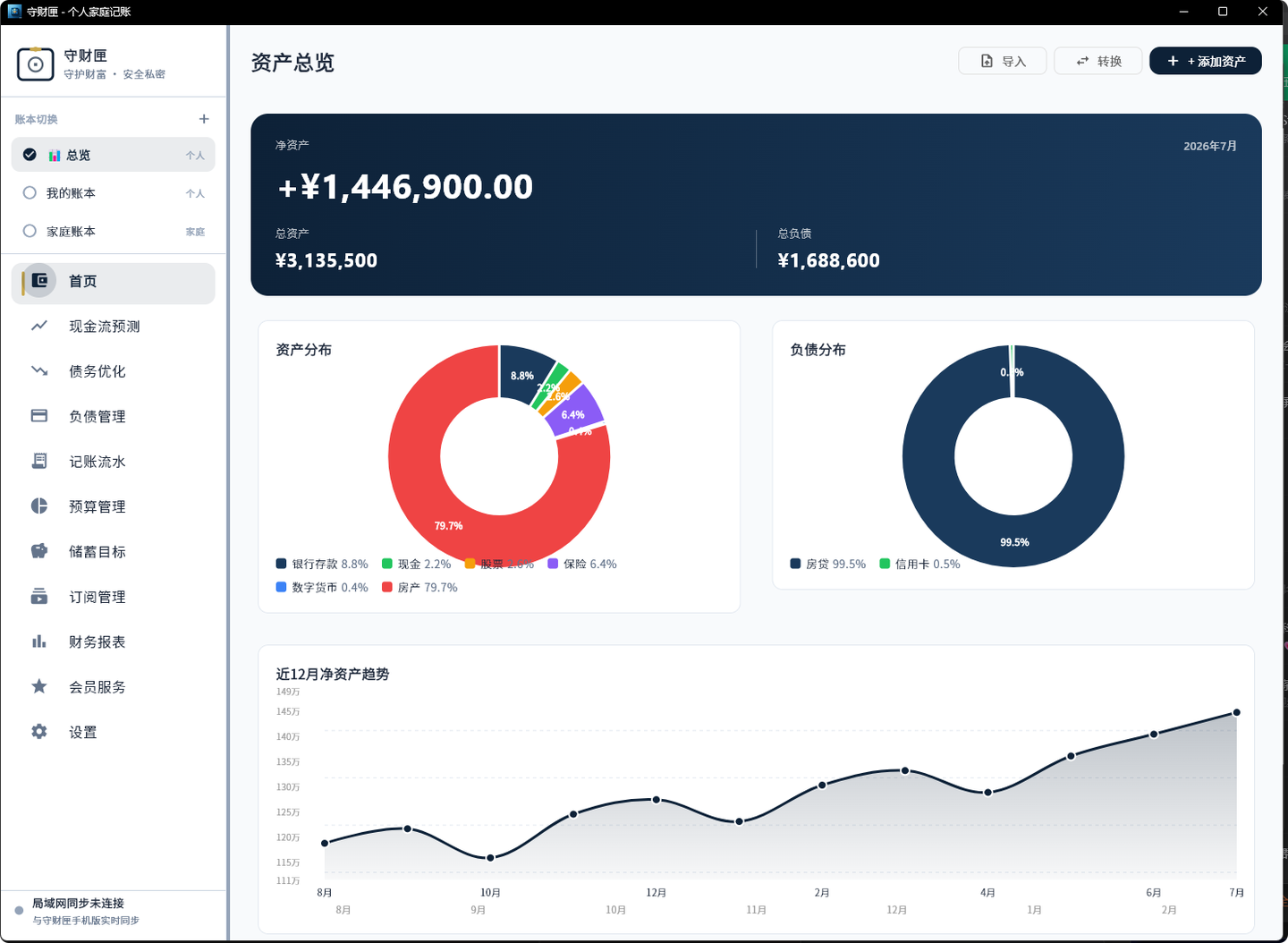
Task: Click 近12月净资产趋势 chart title
Action: click(333, 674)
